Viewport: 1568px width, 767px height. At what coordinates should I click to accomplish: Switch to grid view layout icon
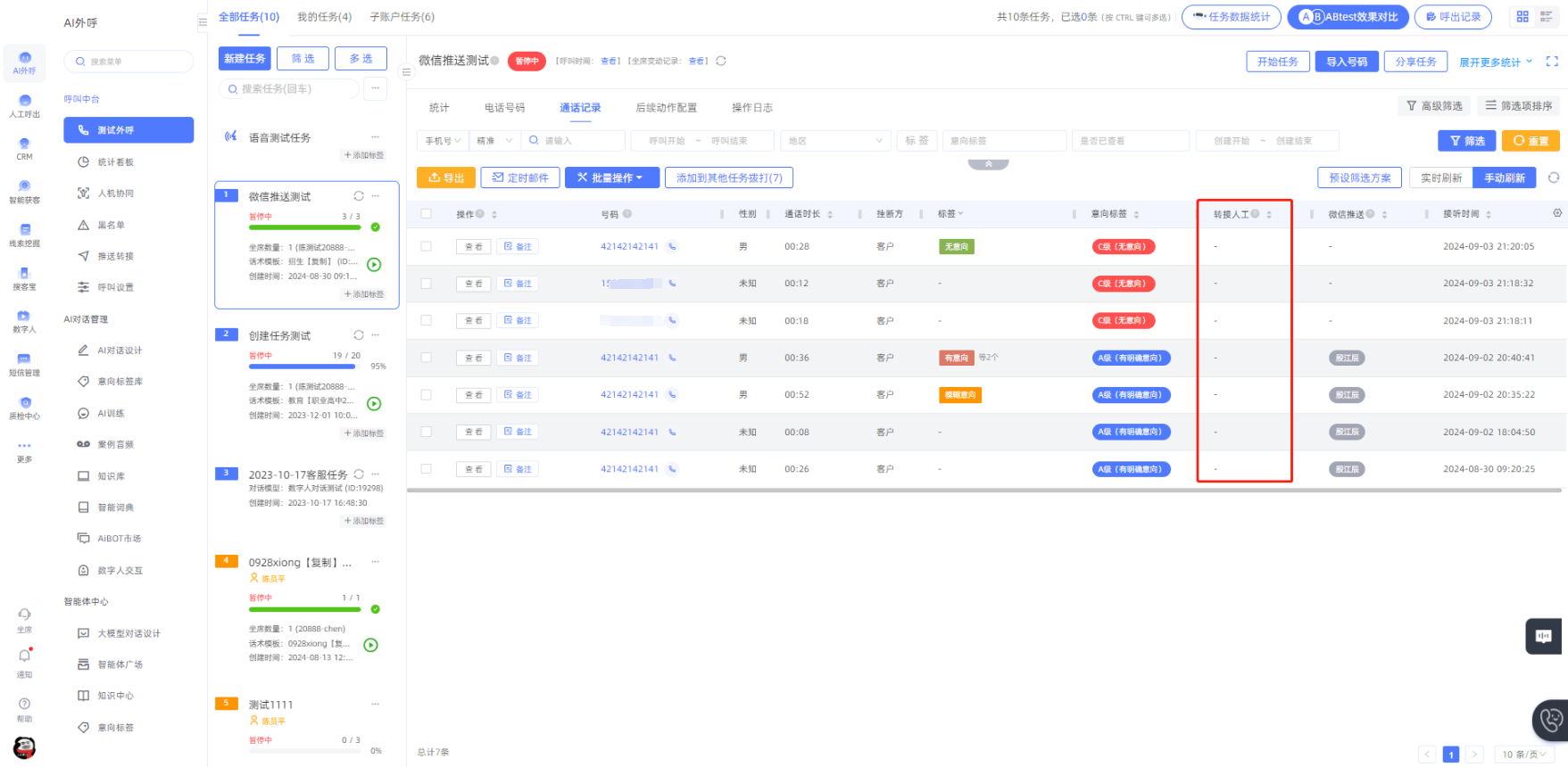(1522, 17)
